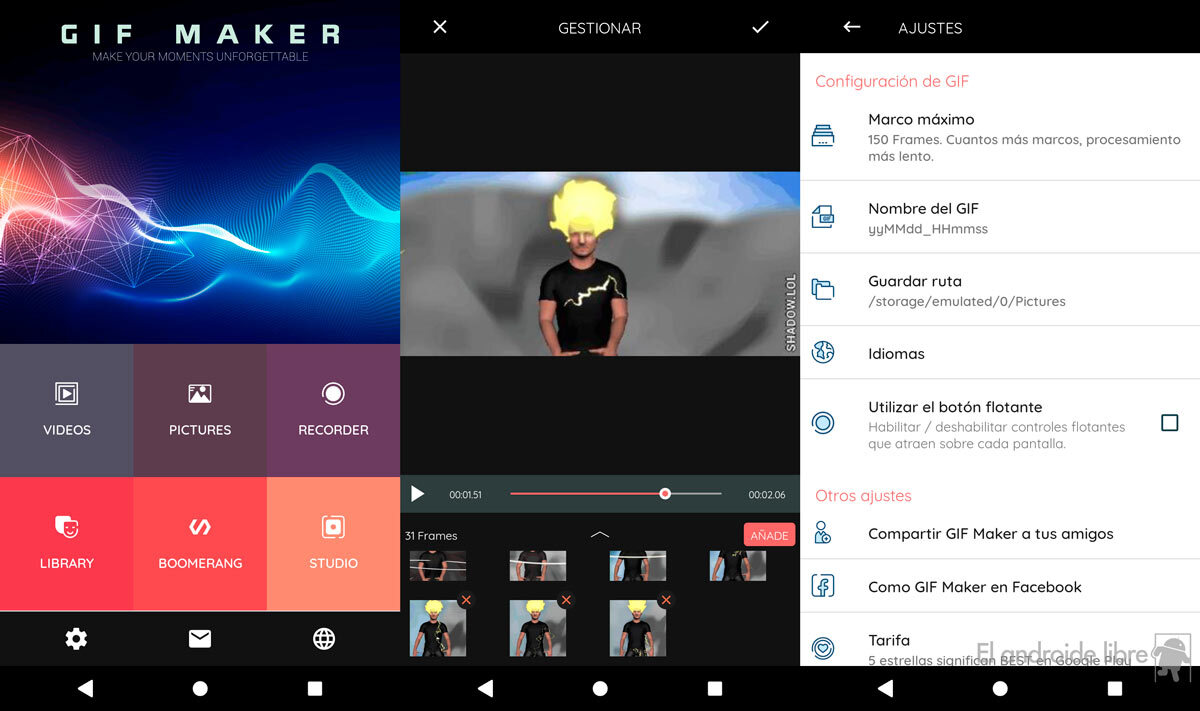Image resolution: width=1200 pixels, height=711 pixels.
Task: Tap the globe language icon
Action: (323, 639)
